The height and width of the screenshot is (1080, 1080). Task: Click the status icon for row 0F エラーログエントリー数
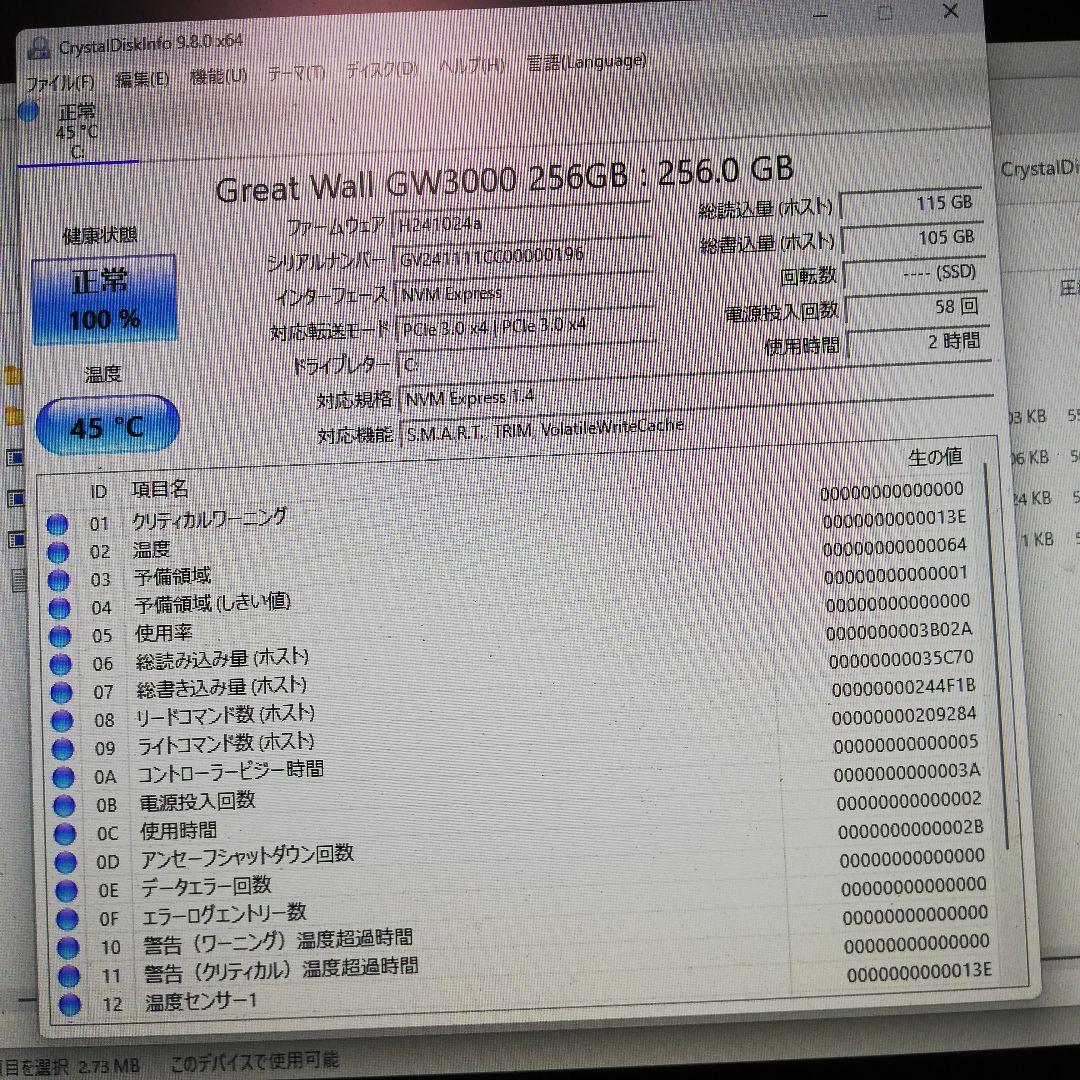pyautogui.click(x=67, y=919)
